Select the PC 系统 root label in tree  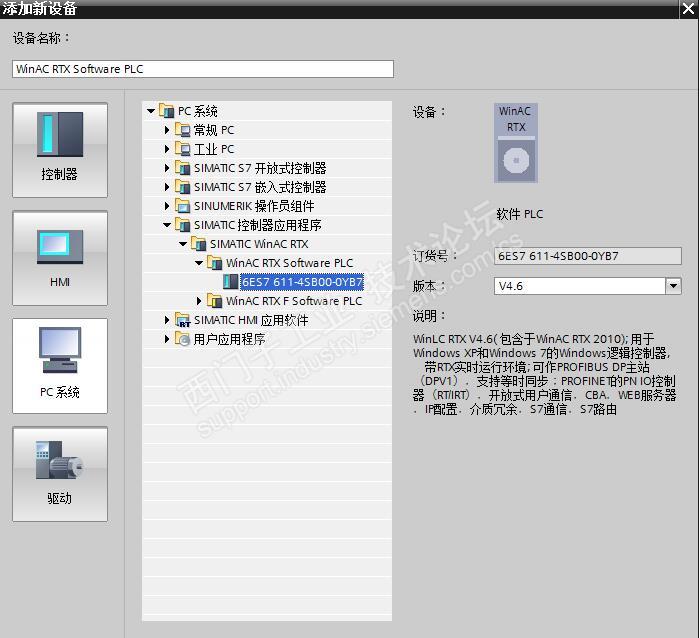click(x=197, y=111)
